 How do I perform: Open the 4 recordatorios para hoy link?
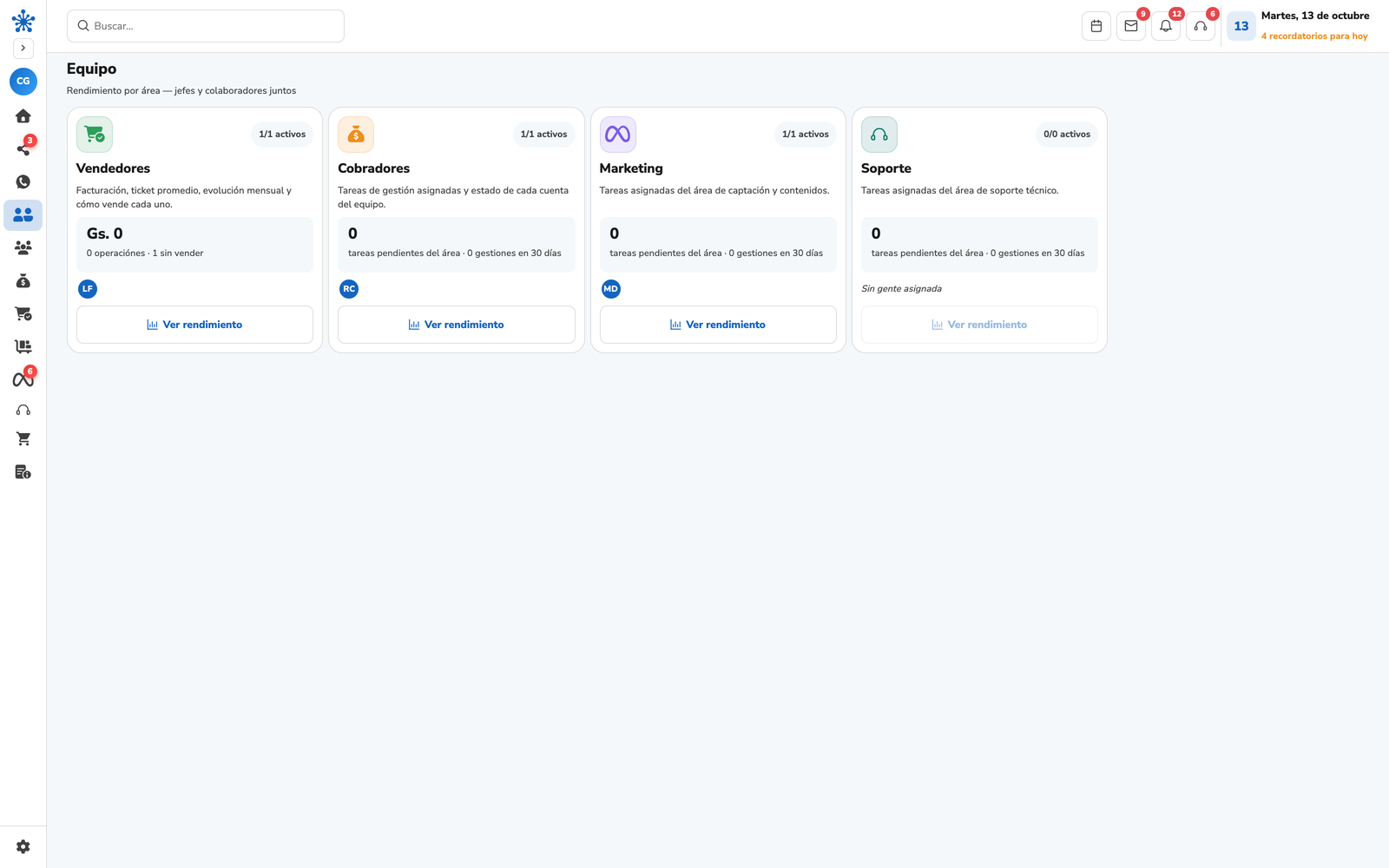[1314, 36]
